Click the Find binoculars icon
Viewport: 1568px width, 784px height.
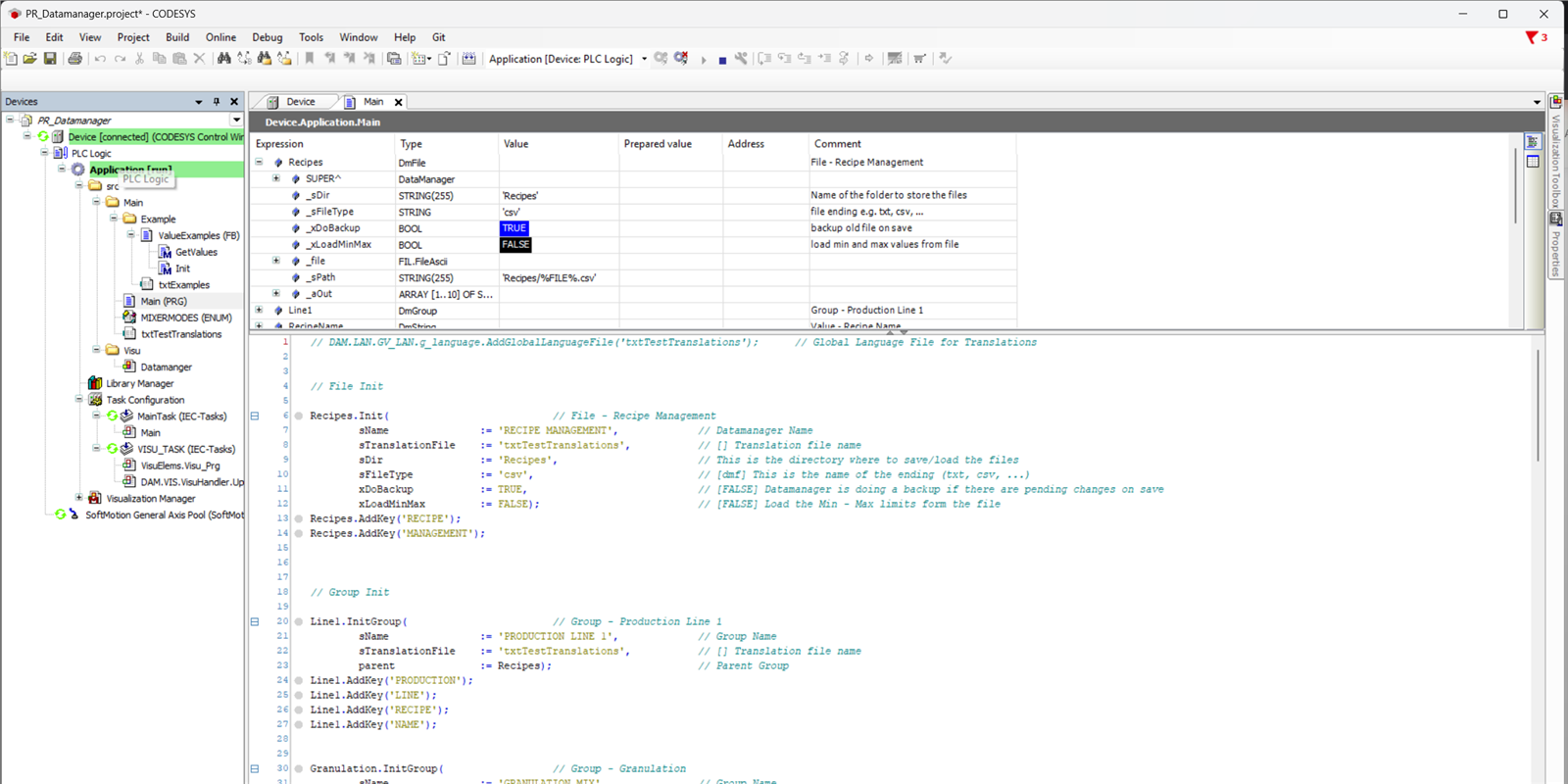(224, 59)
